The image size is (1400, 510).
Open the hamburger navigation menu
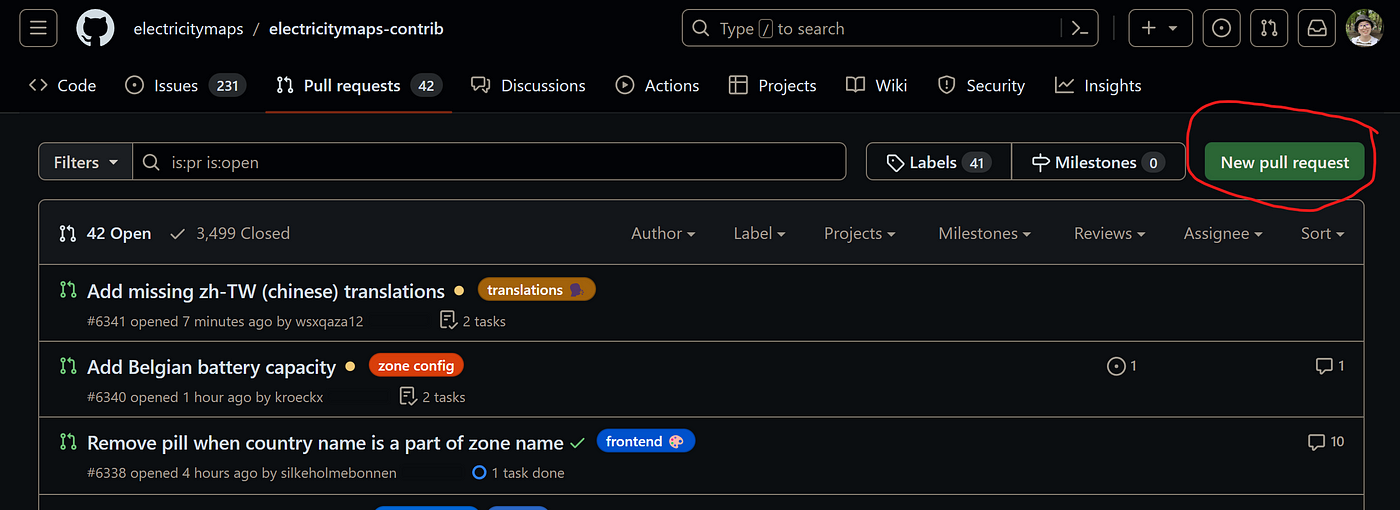point(38,29)
